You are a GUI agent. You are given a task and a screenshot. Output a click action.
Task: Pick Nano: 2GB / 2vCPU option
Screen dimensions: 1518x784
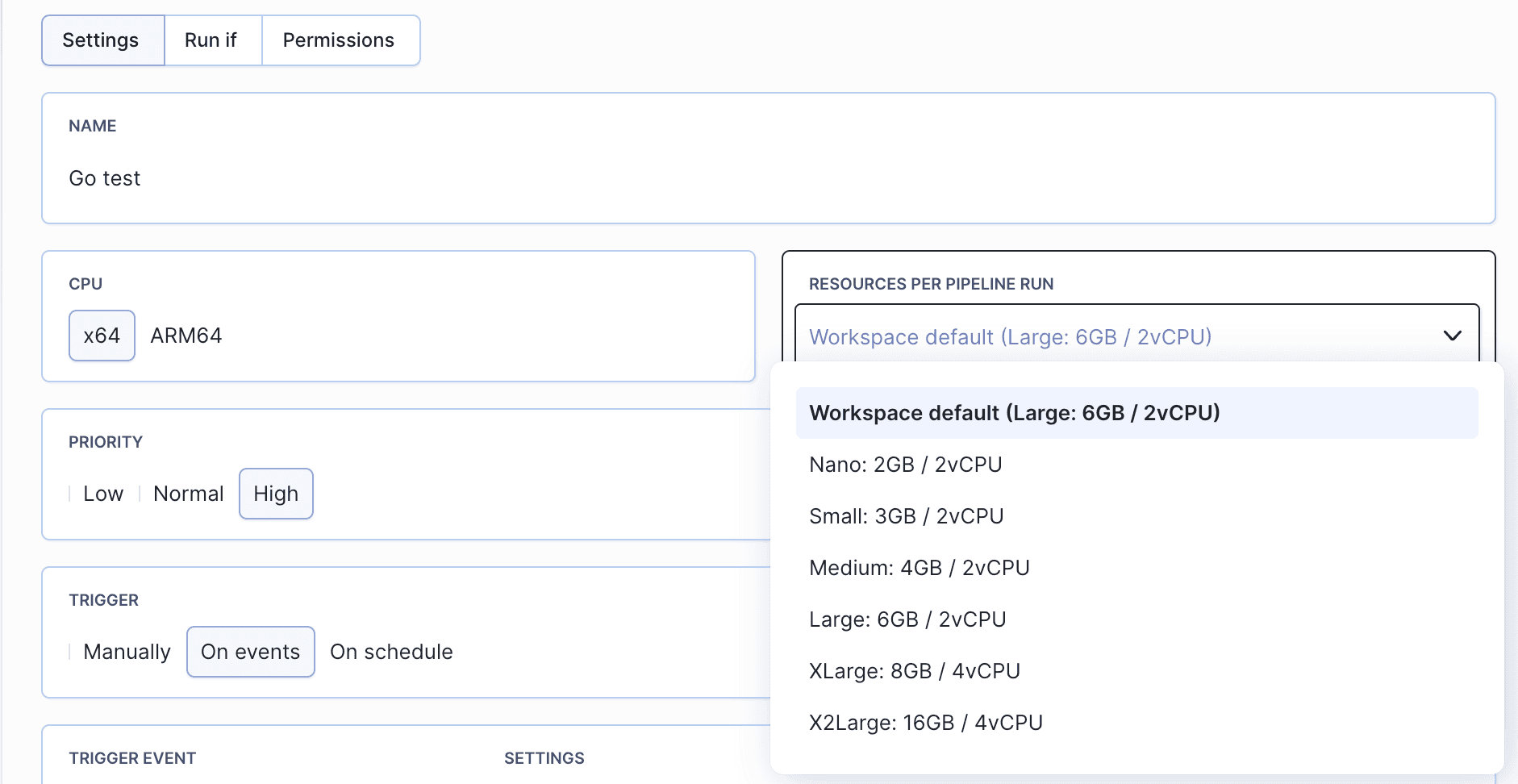coord(905,465)
